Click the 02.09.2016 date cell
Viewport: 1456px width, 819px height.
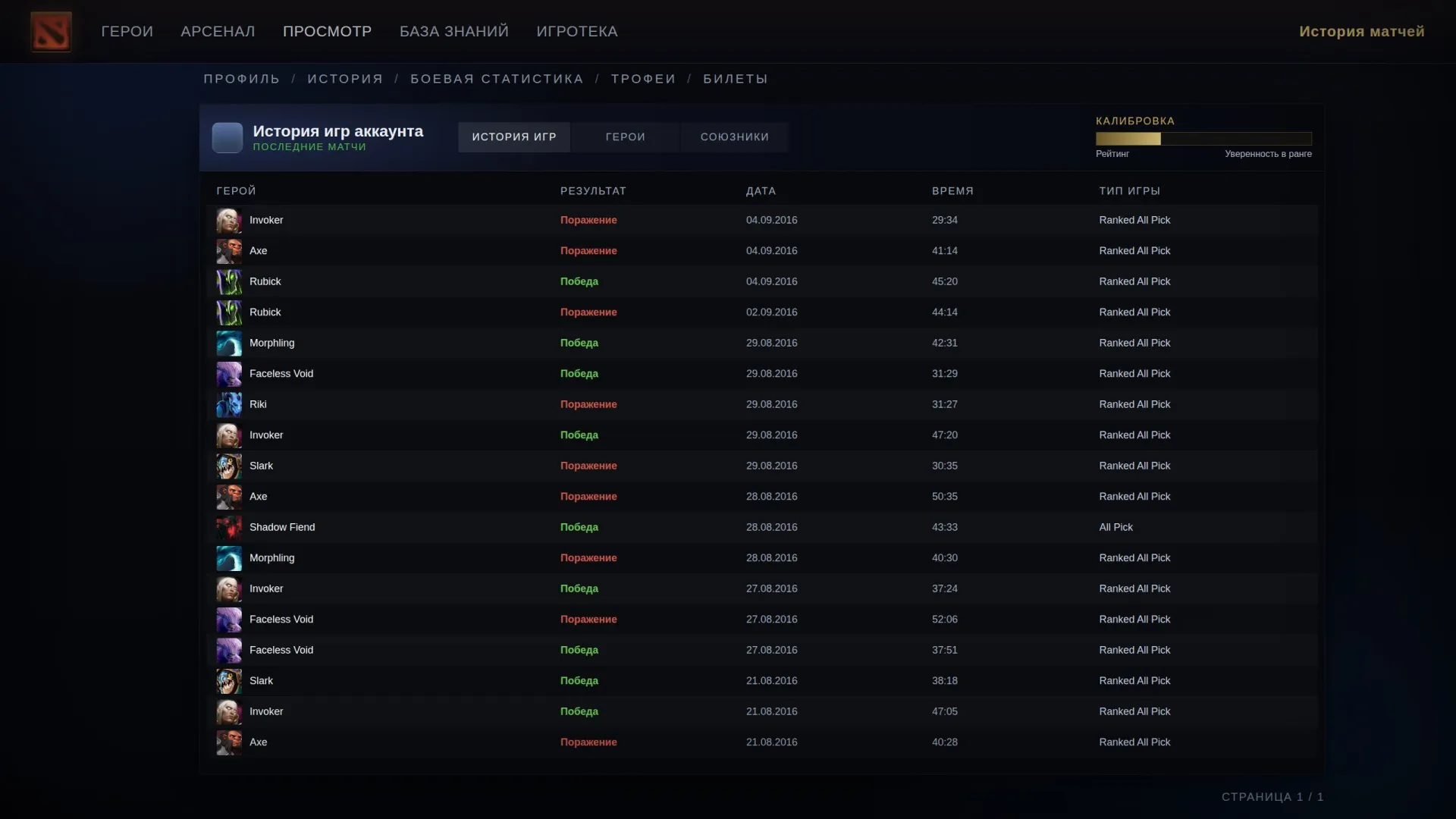771,312
